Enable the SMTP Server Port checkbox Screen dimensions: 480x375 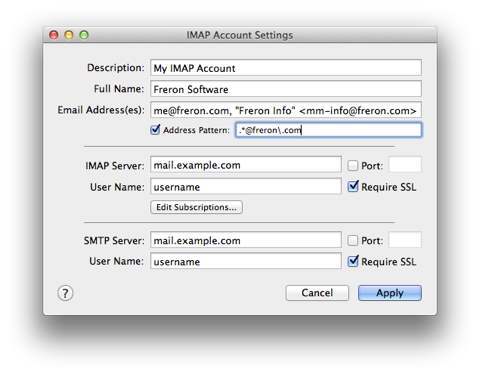click(353, 240)
